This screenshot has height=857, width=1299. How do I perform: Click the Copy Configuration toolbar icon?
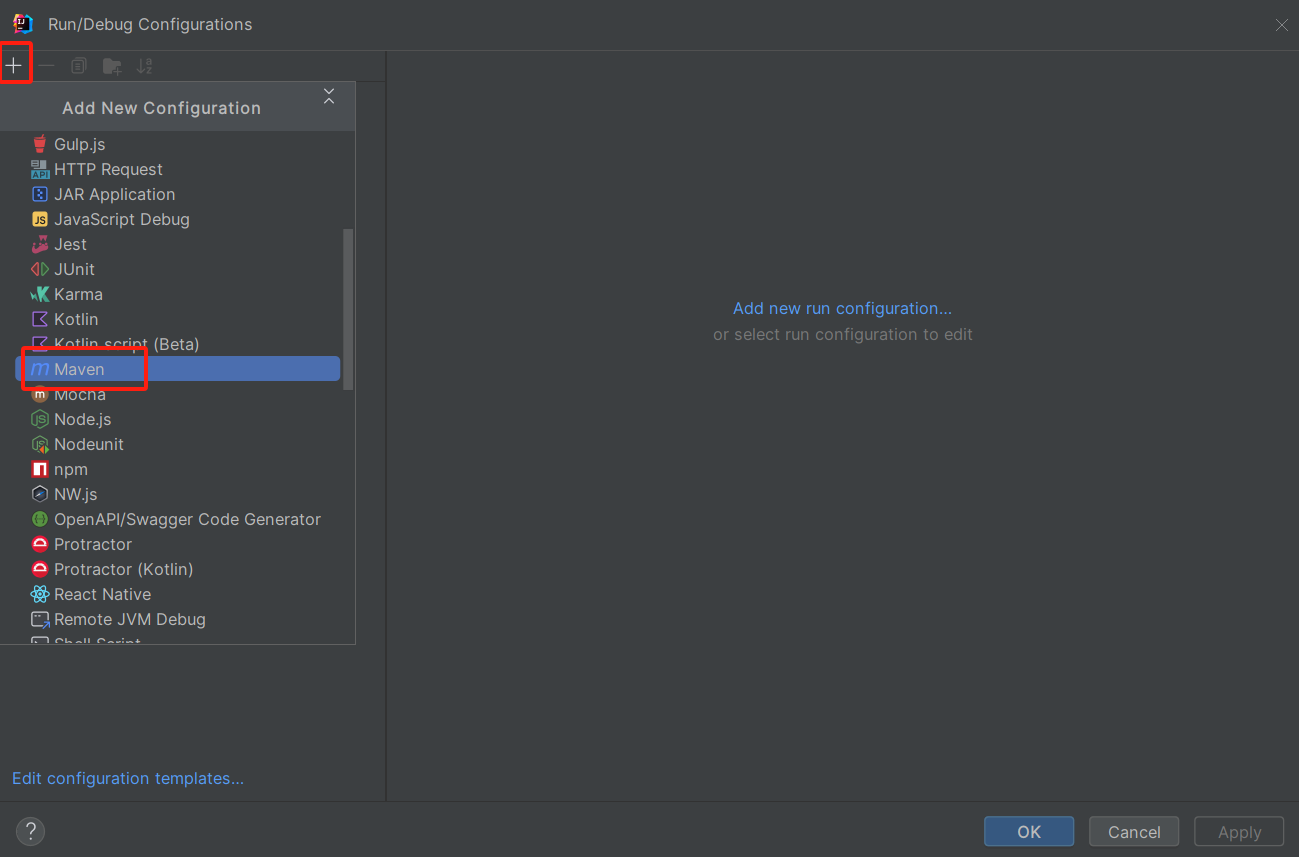[79, 66]
